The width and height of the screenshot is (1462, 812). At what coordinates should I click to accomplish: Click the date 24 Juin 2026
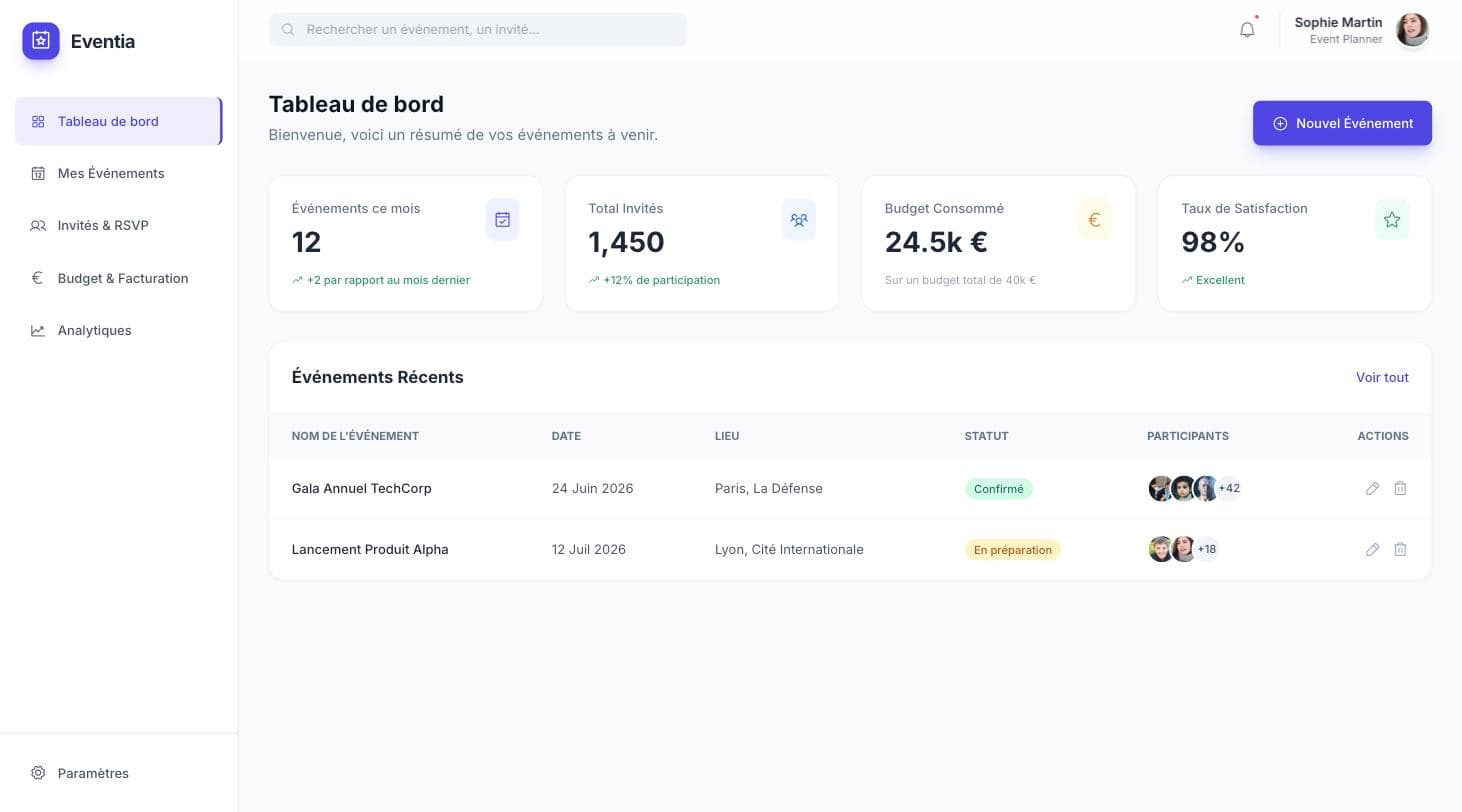pos(592,489)
